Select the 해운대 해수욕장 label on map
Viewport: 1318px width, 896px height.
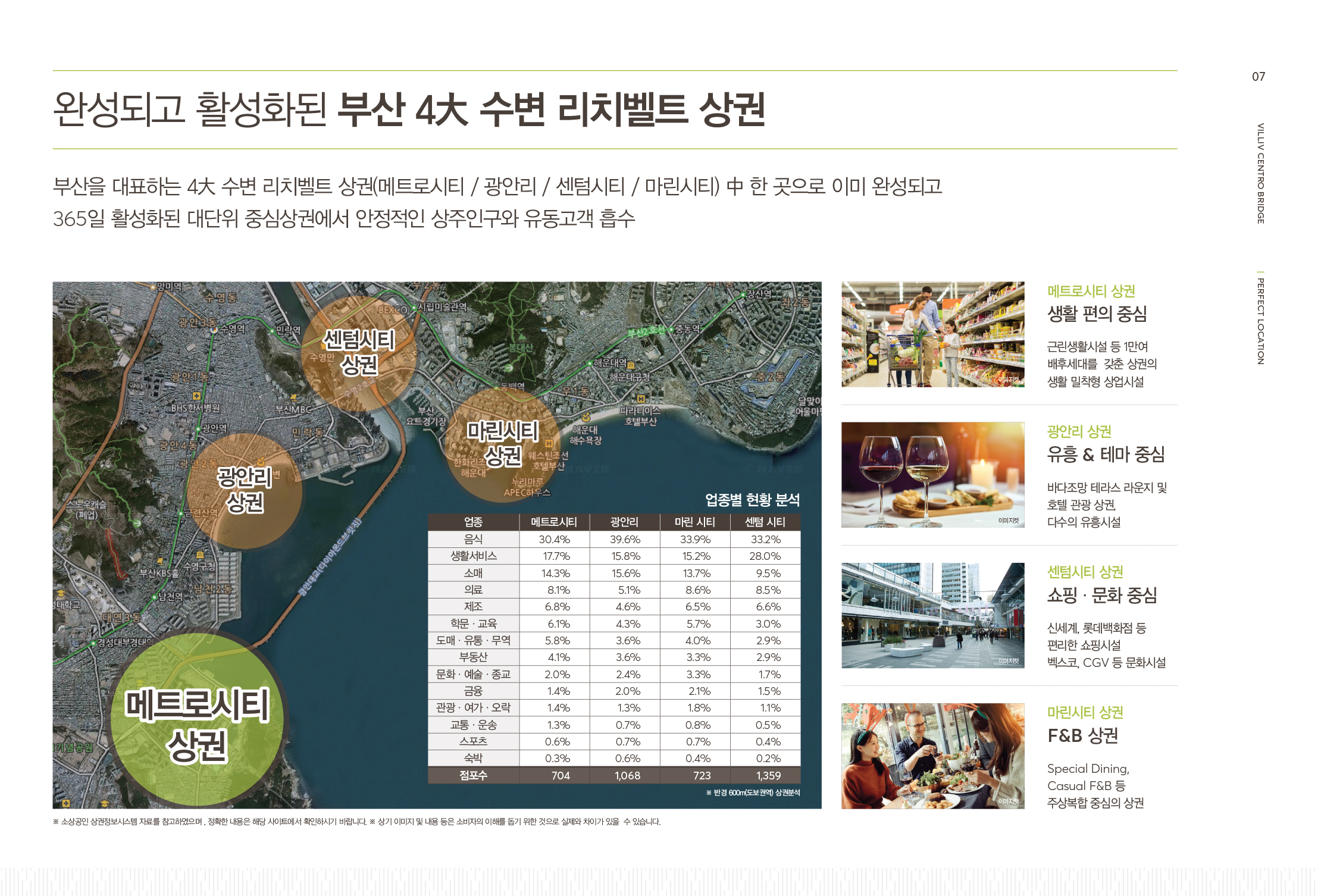click(586, 435)
